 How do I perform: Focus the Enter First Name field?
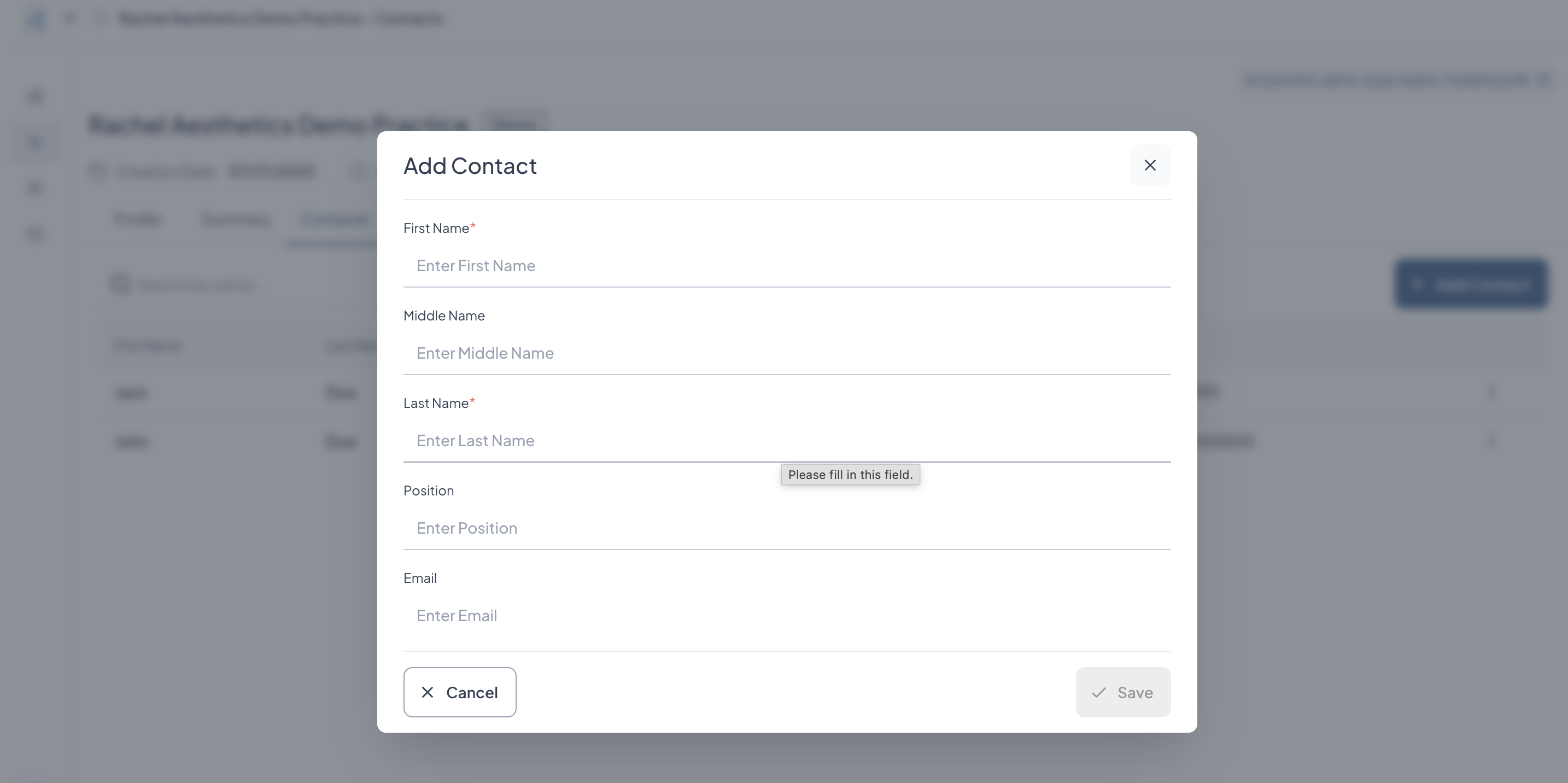pyautogui.click(x=786, y=265)
